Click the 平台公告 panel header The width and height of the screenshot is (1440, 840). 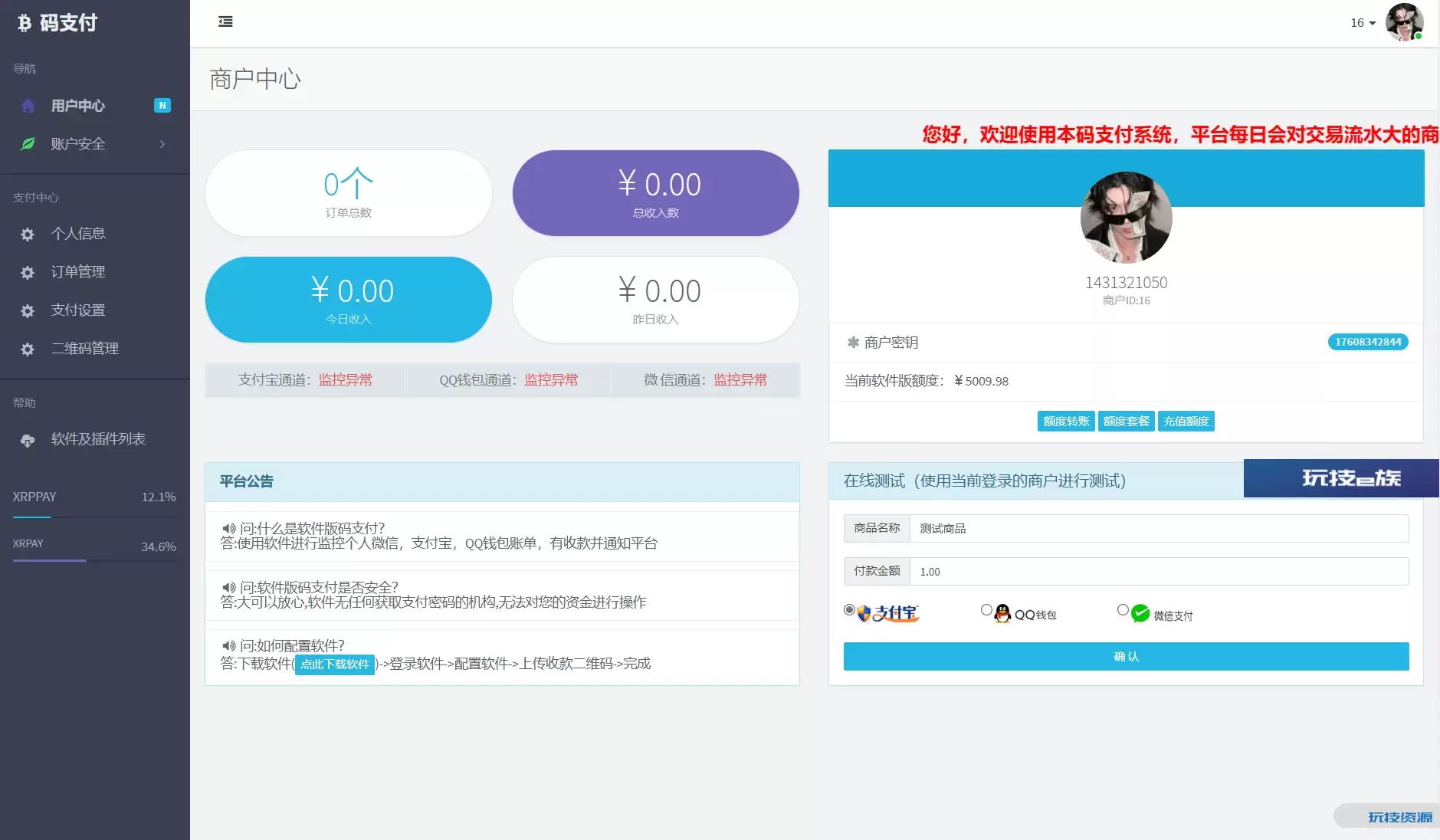click(x=502, y=482)
